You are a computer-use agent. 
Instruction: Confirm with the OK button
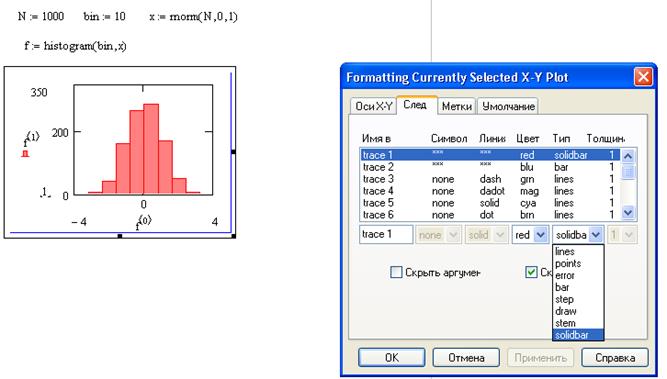click(x=391, y=357)
